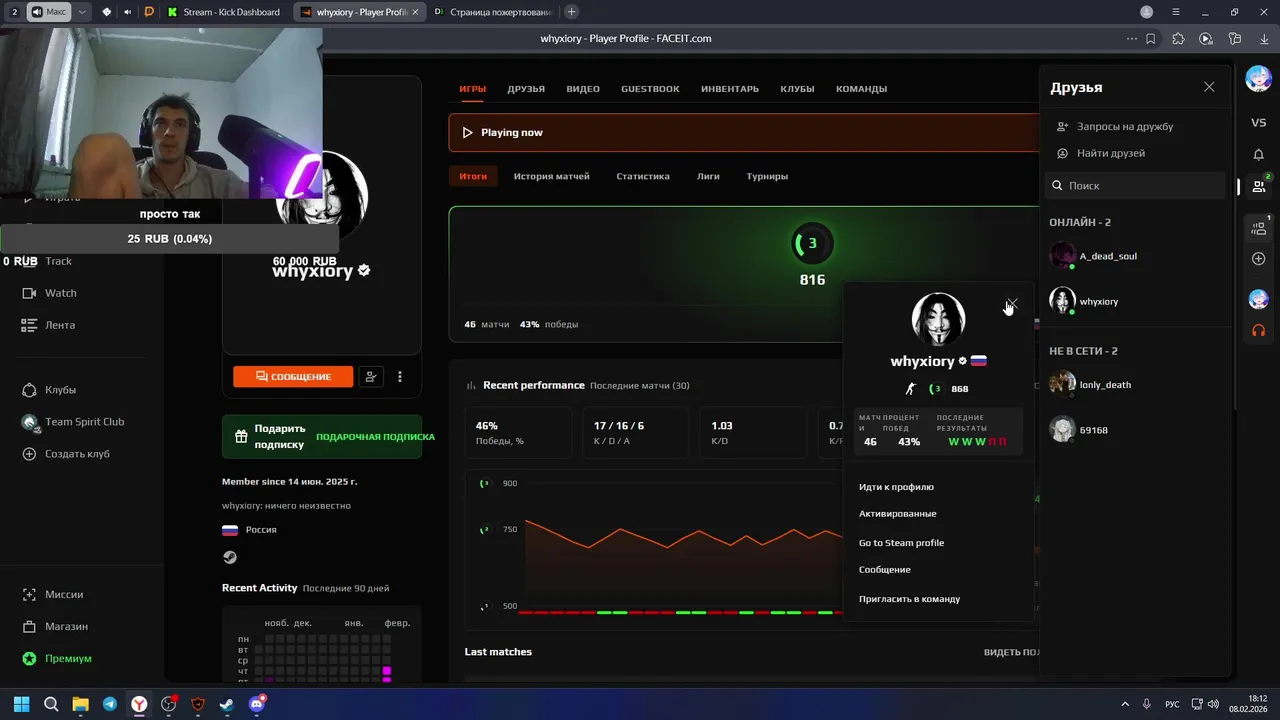Click Создать клуб in sidebar

coord(77,454)
